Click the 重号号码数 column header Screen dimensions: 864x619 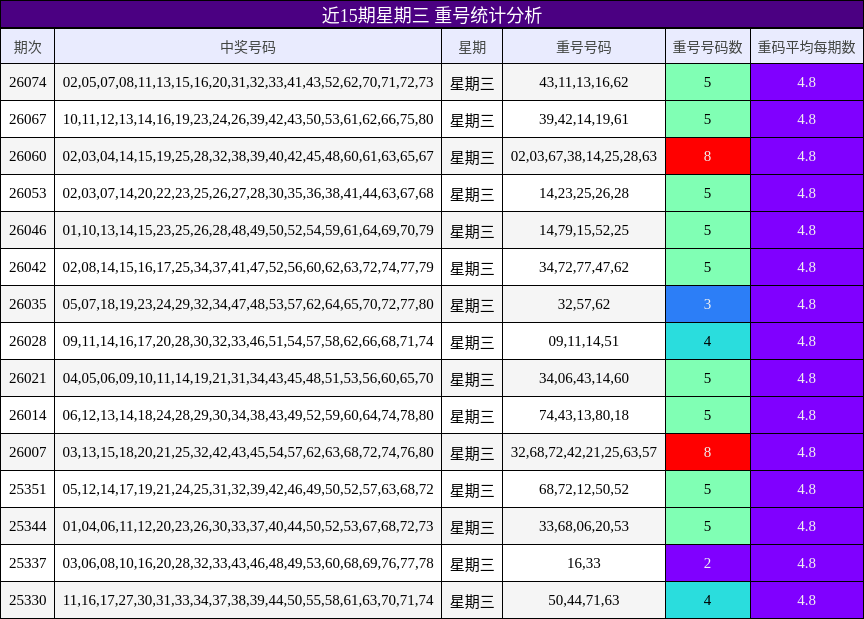pyautogui.click(x=707, y=46)
